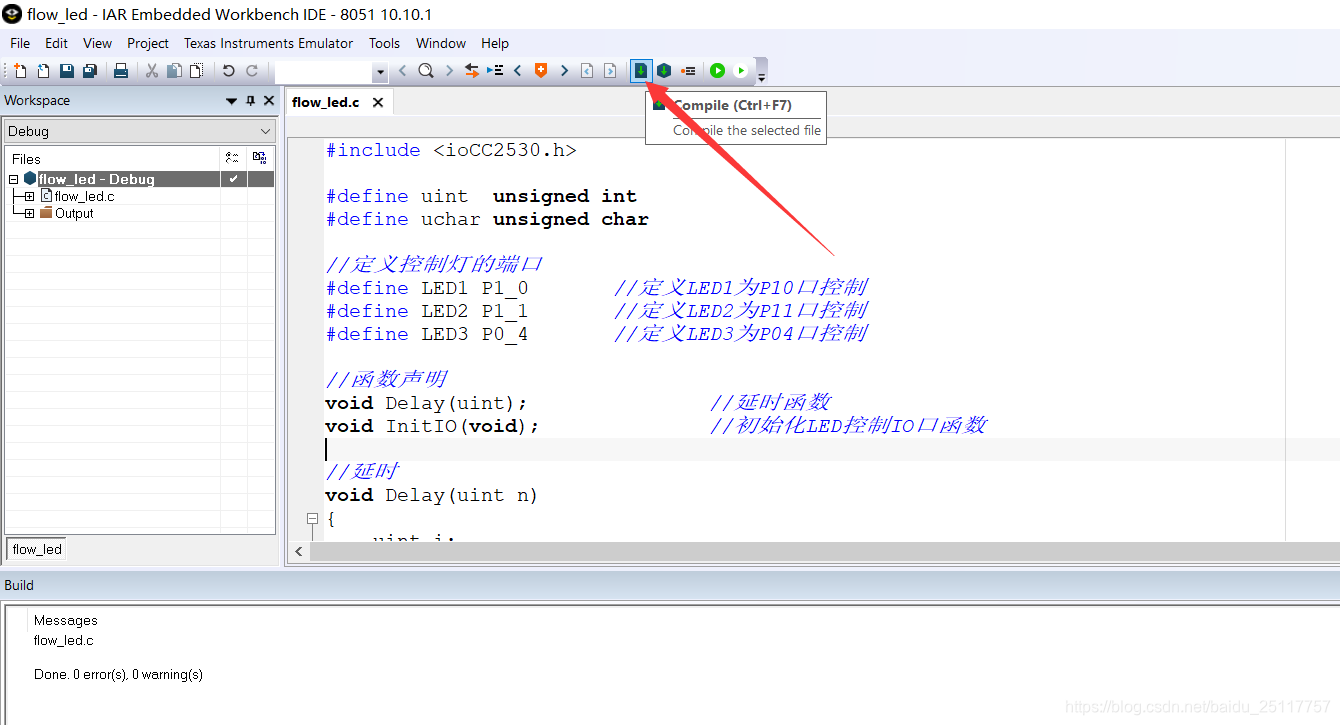The image size is (1340, 725).
Task: Expand the flow_led.c tree node
Action: pos(29,196)
